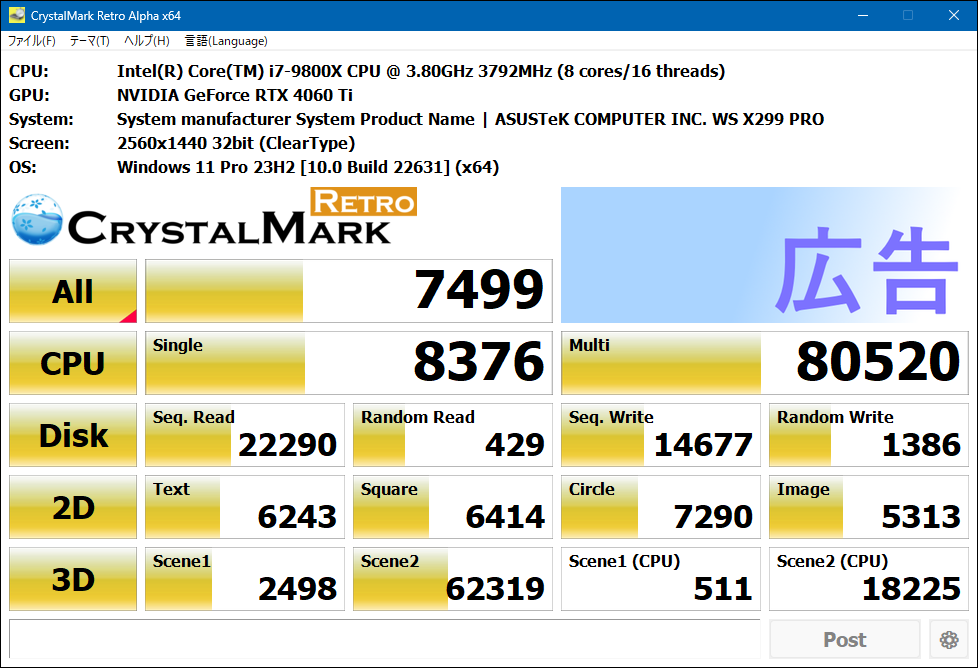Click the CPU info line i7-9800X
Screen dimensions: 978x668
click(x=421, y=71)
